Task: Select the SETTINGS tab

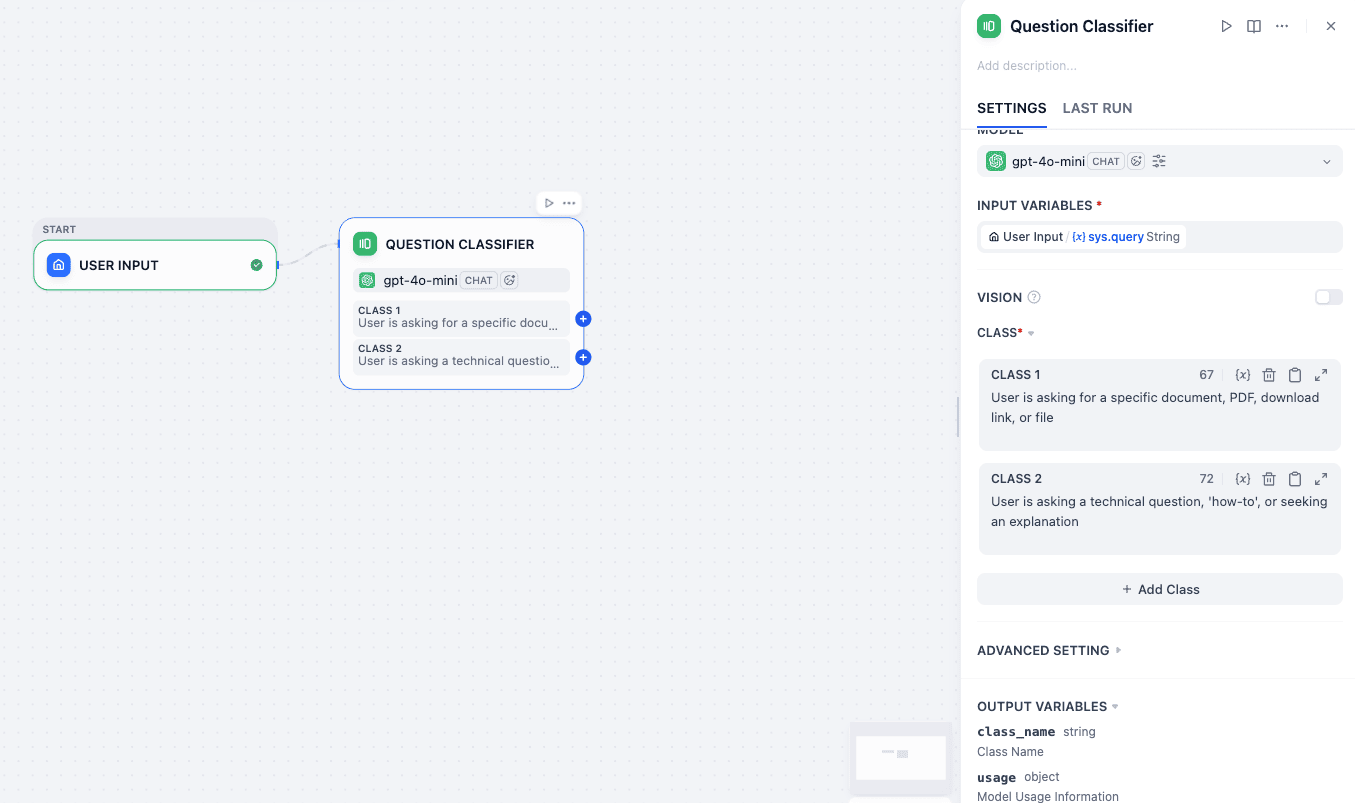Action: pos(1011,108)
